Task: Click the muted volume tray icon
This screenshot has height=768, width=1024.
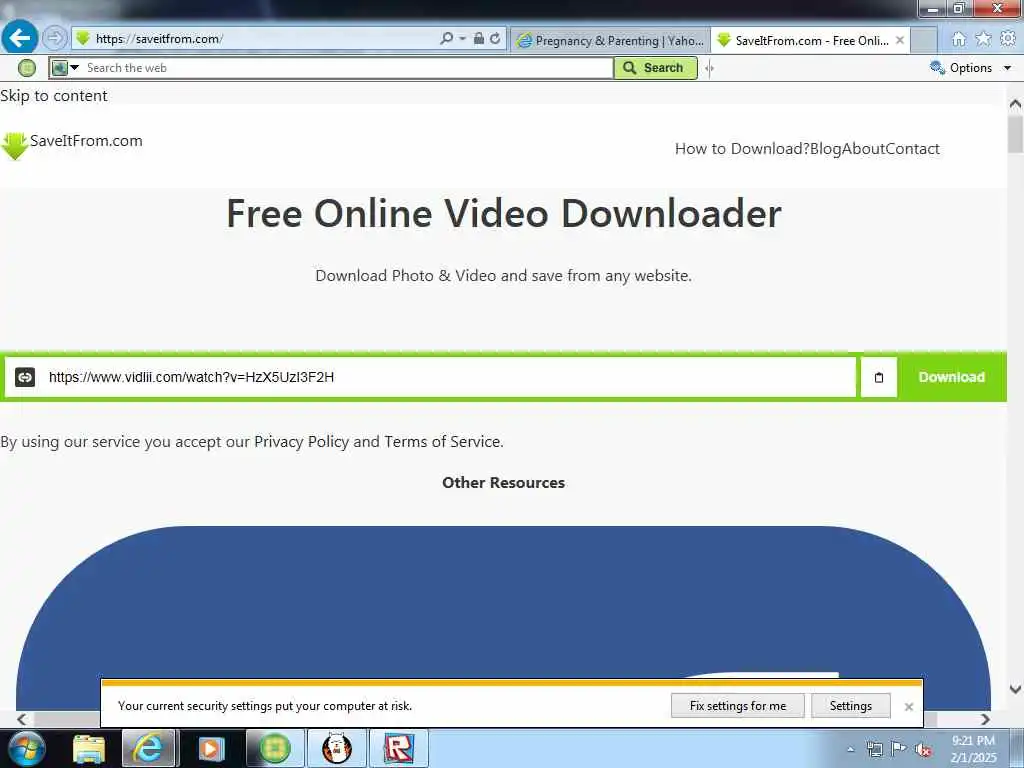Action: coord(923,749)
